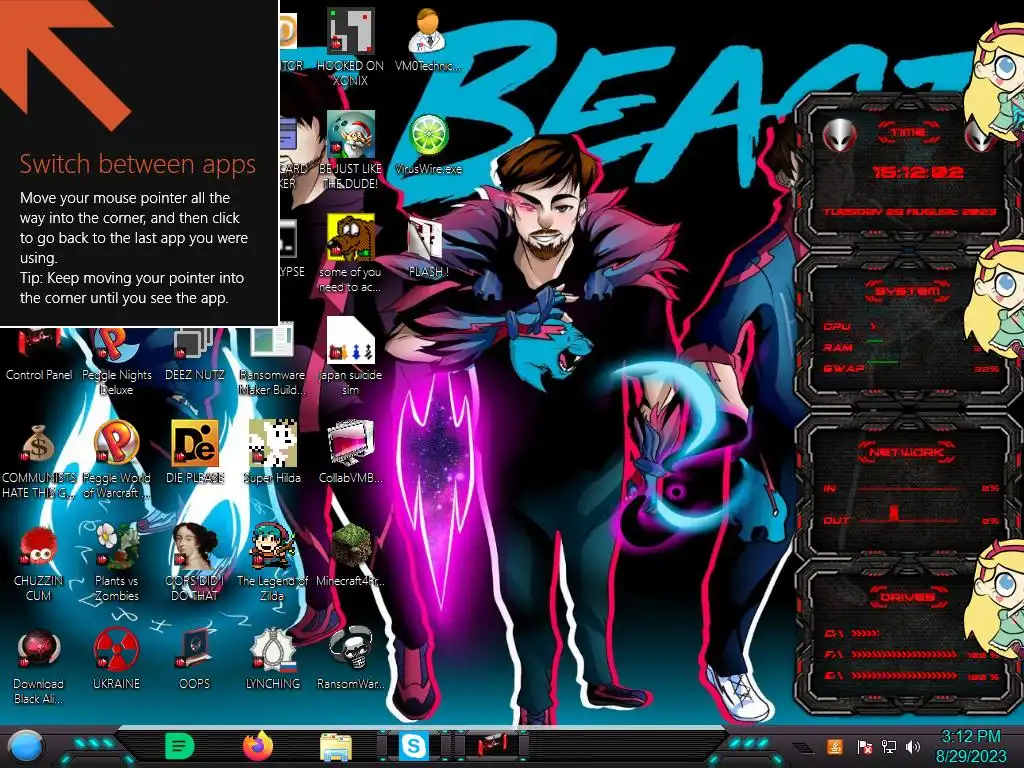
Task: Select the money bag COMMUNISTS HATE THIS icon
Action: (x=39, y=460)
